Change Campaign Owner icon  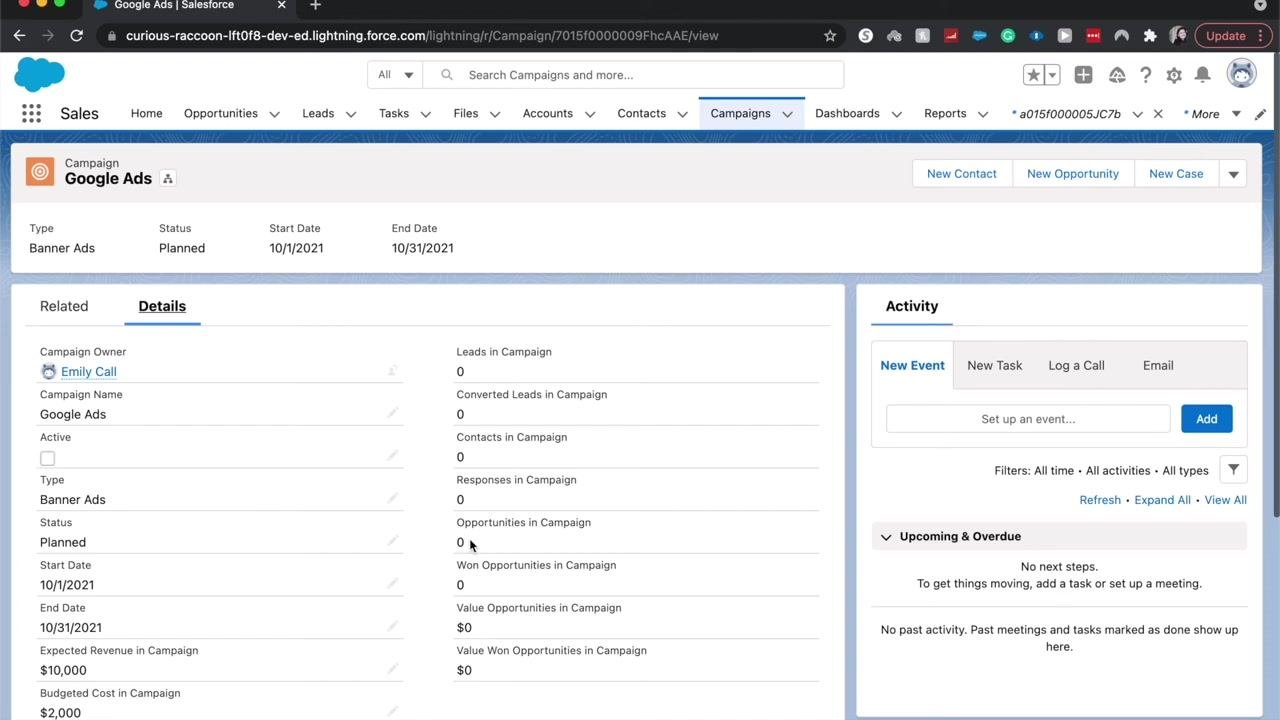[393, 370]
